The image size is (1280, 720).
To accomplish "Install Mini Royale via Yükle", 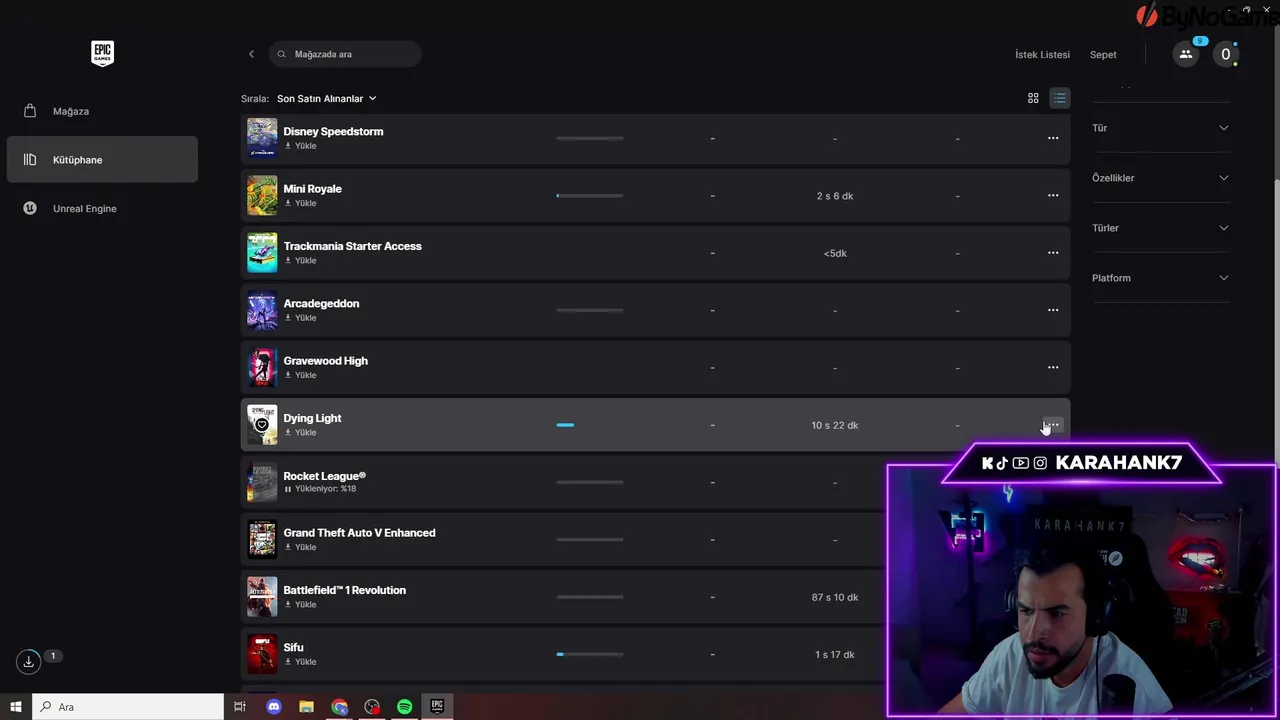I will coord(300,203).
